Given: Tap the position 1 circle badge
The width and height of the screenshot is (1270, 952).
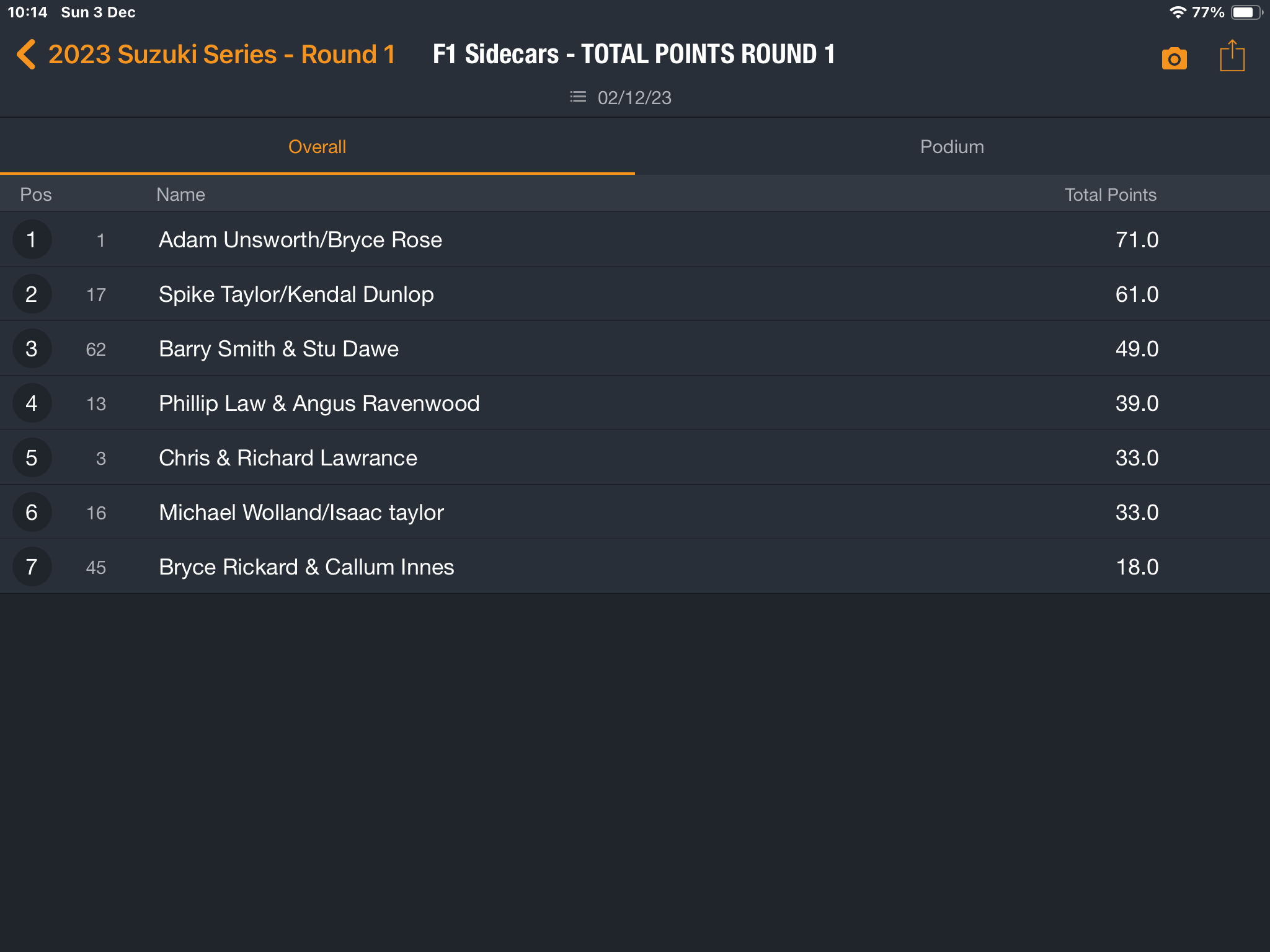Looking at the screenshot, I should 32,240.
